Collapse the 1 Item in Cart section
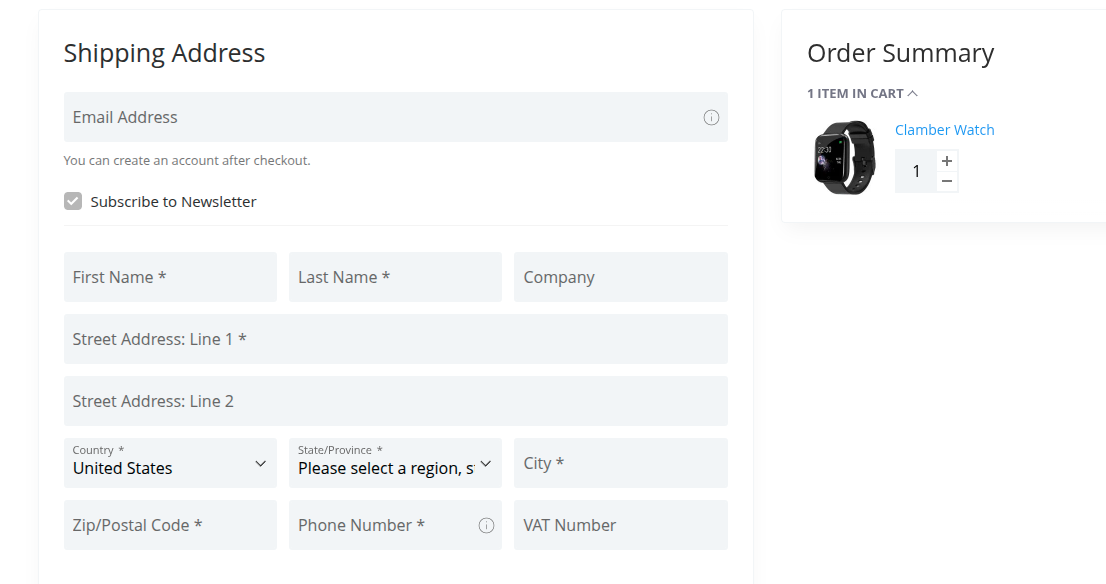The height and width of the screenshot is (584, 1106). pos(862,93)
